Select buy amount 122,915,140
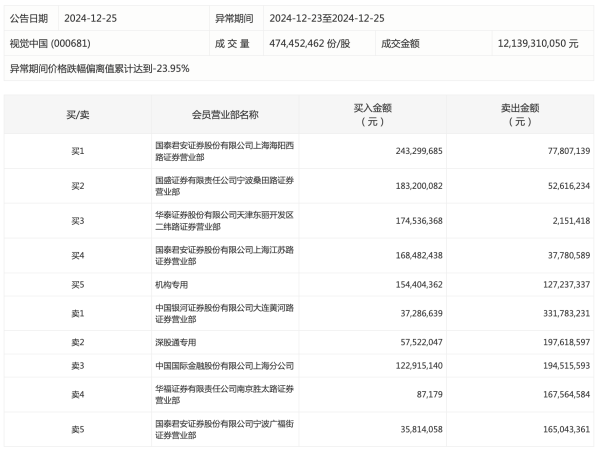The image size is (600, 451). coord(419,366)
